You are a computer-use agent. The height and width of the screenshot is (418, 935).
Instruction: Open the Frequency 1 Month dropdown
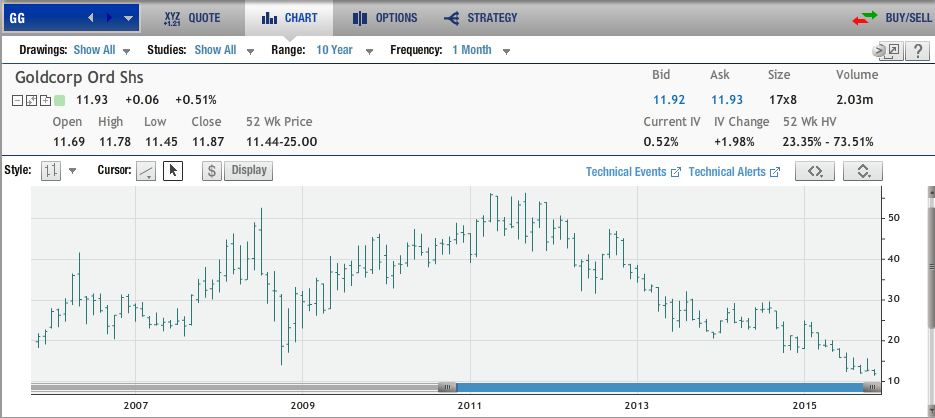[481, 50]
